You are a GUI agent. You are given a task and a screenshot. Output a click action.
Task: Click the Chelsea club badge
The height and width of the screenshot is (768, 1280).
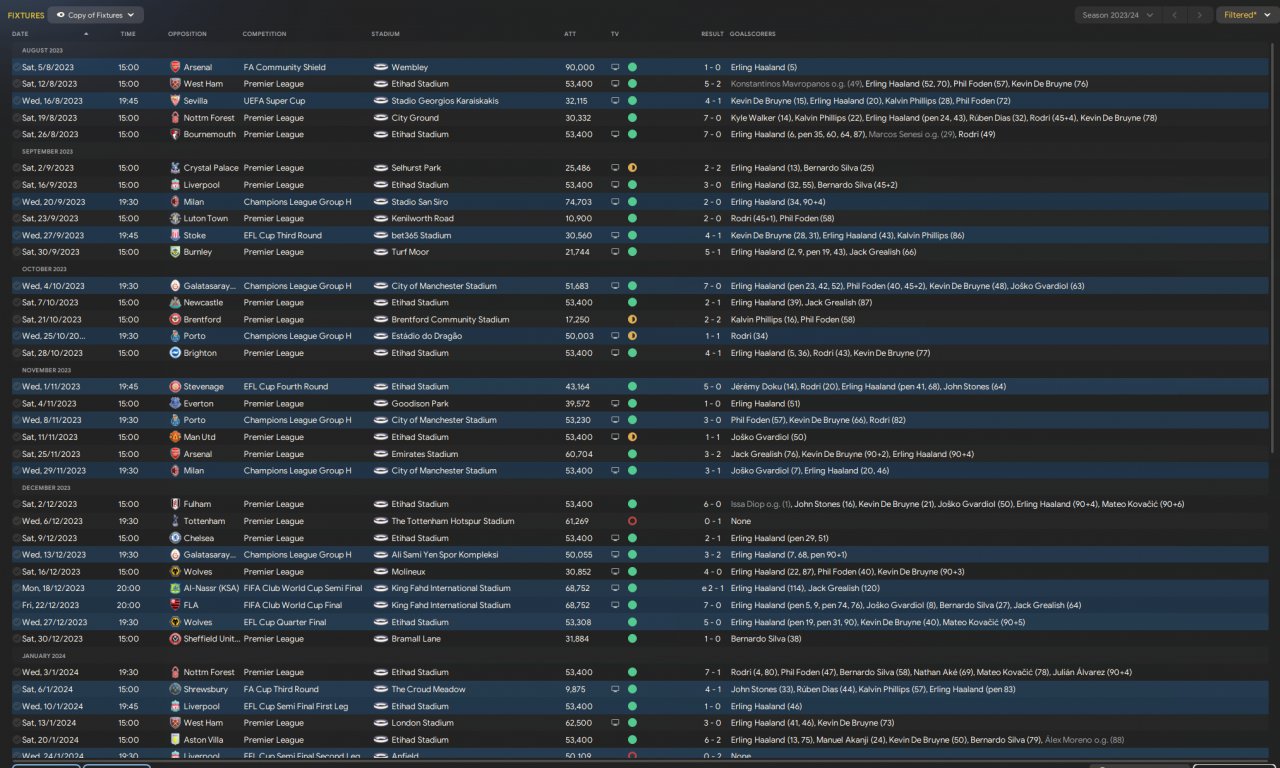[x=175, y=538]
